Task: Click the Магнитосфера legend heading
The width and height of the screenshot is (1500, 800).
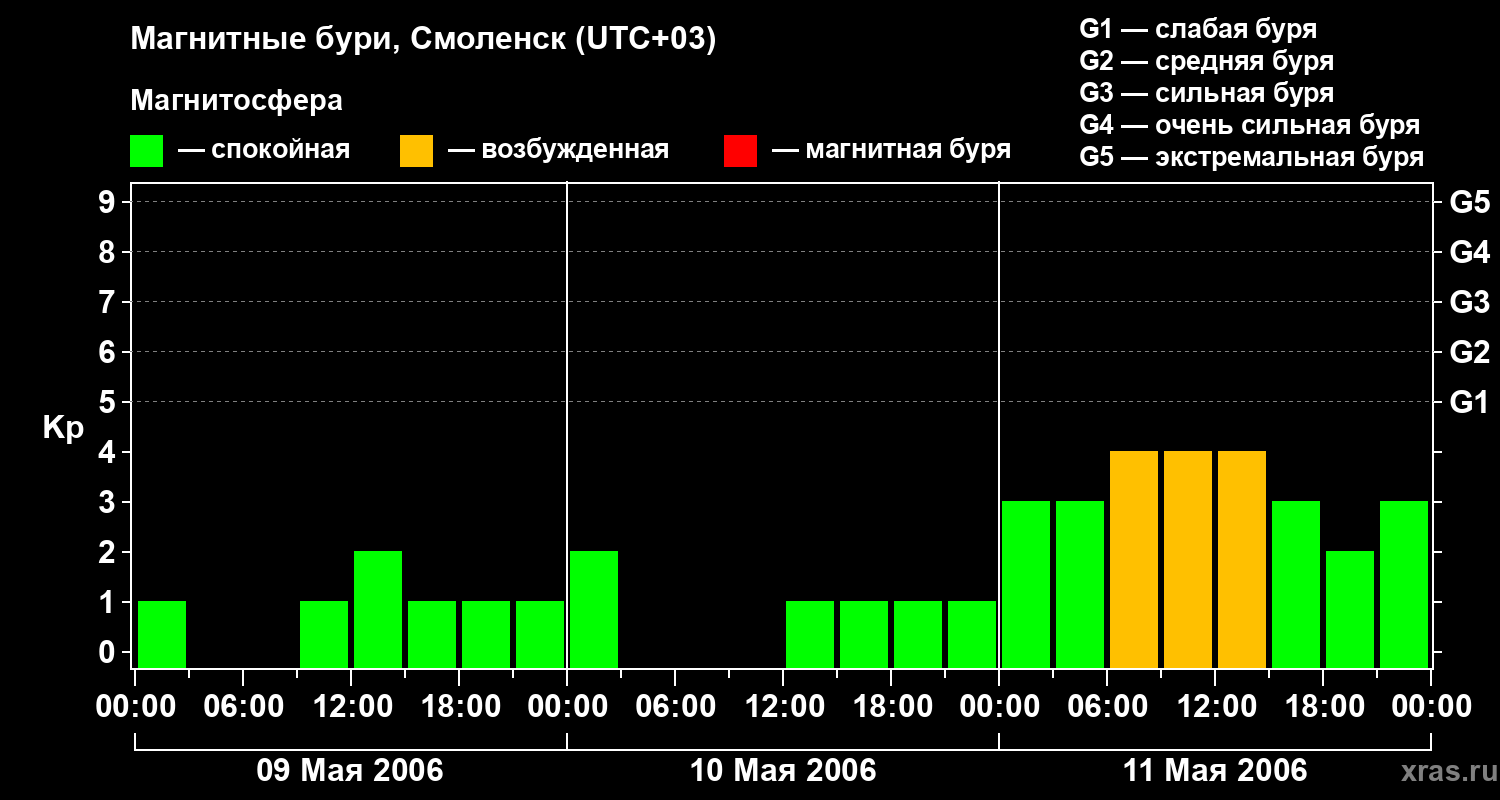Action: click(236, 101)
